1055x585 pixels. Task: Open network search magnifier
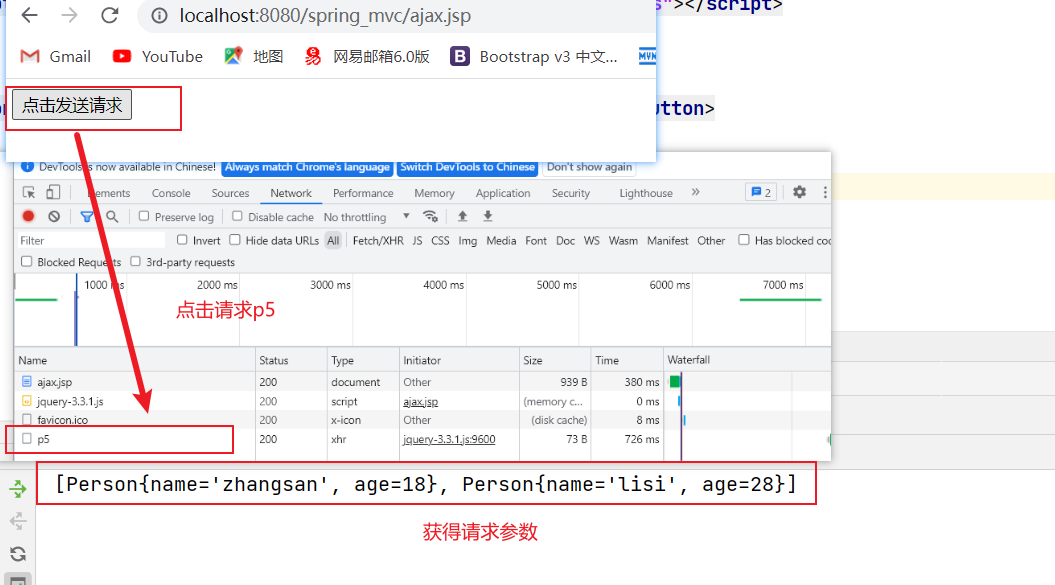pos(112,216)
